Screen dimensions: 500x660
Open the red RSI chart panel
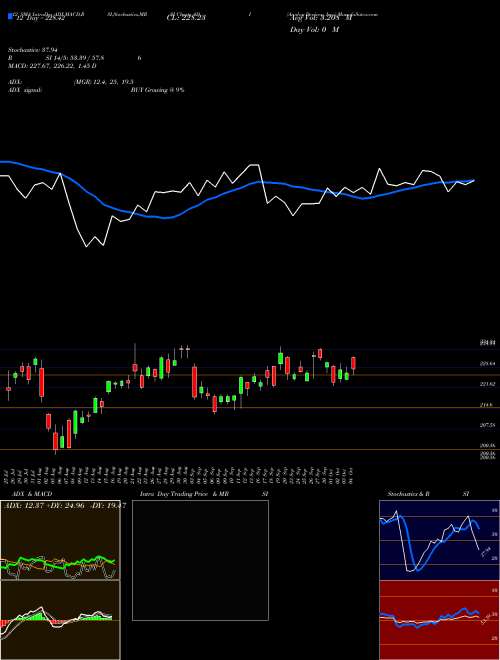[439, 620]
